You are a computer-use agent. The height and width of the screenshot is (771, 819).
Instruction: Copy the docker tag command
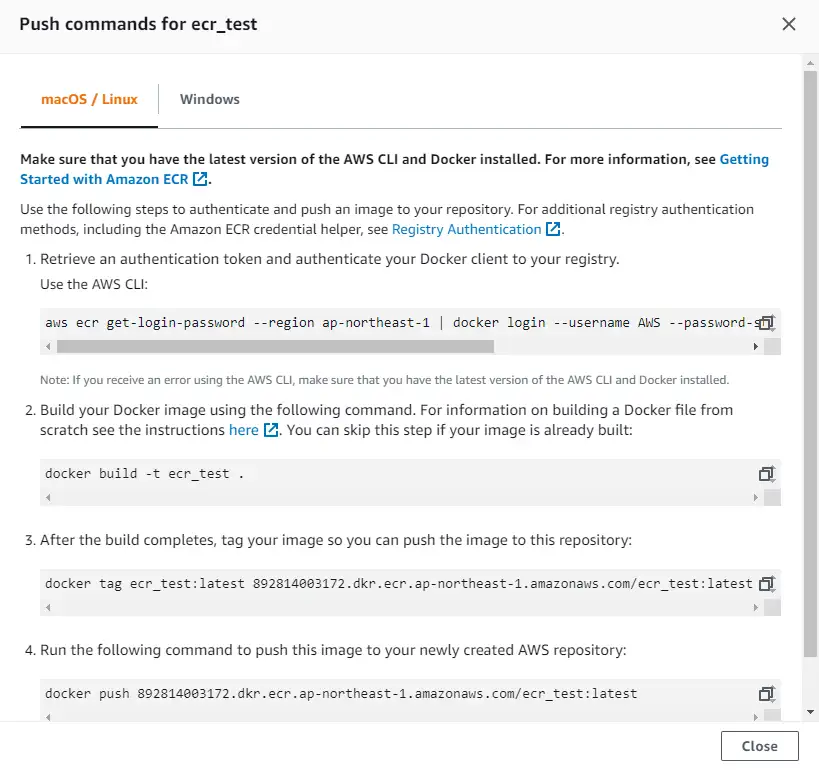pos(766,583)
